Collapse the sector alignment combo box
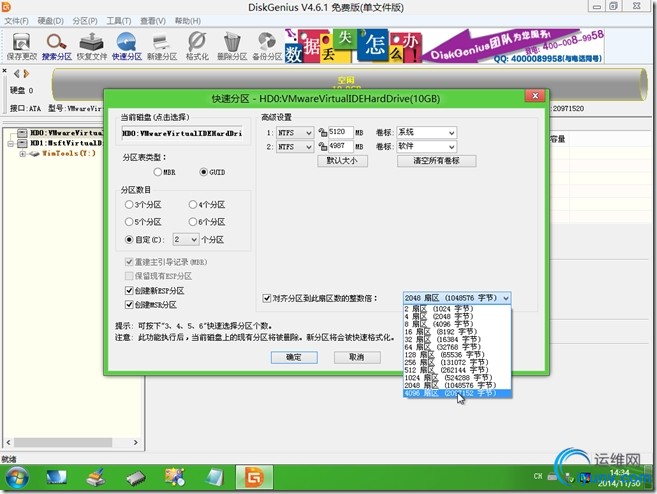Image resolution: width=657 pixels, height=494 pixels. [506, 298]
